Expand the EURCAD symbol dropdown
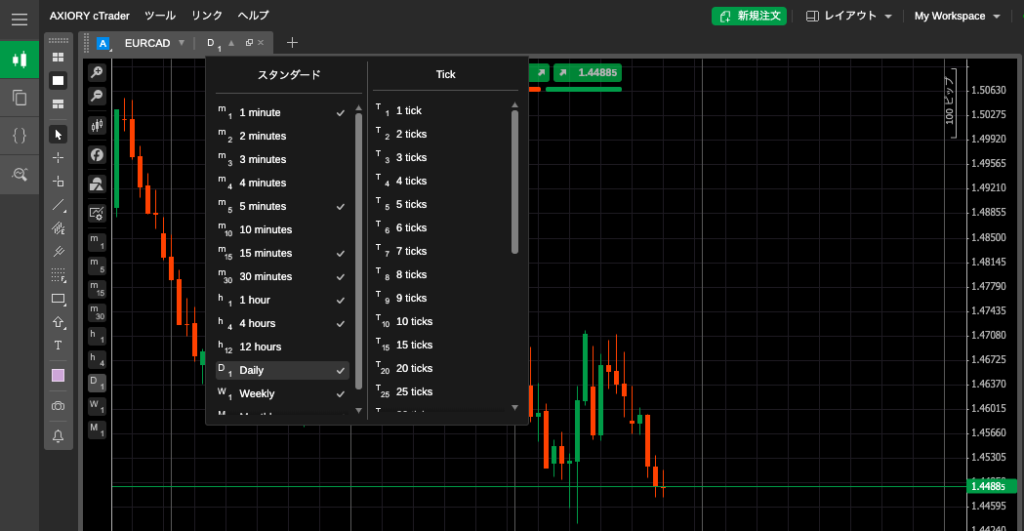1024x531 pixels. point(181,43)
